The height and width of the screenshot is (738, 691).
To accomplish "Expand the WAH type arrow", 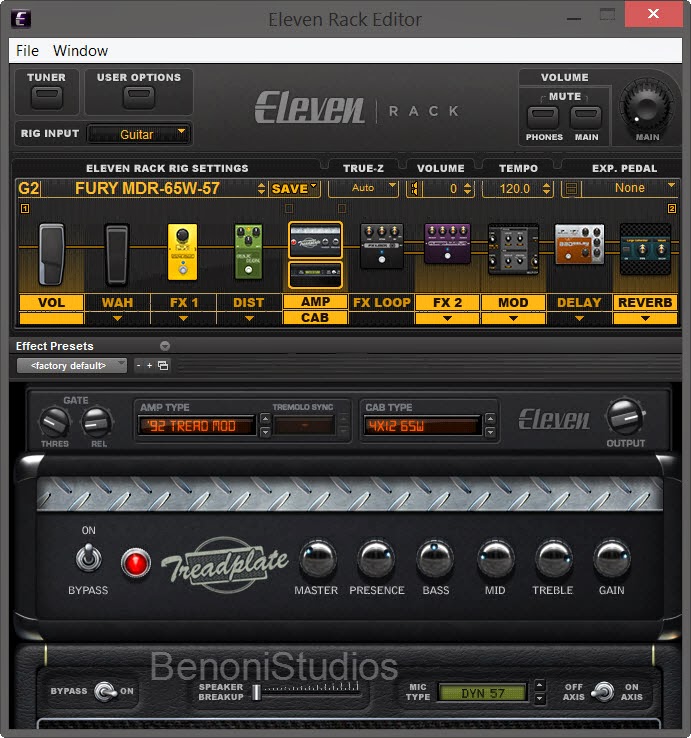I will [x=117, y=319].
